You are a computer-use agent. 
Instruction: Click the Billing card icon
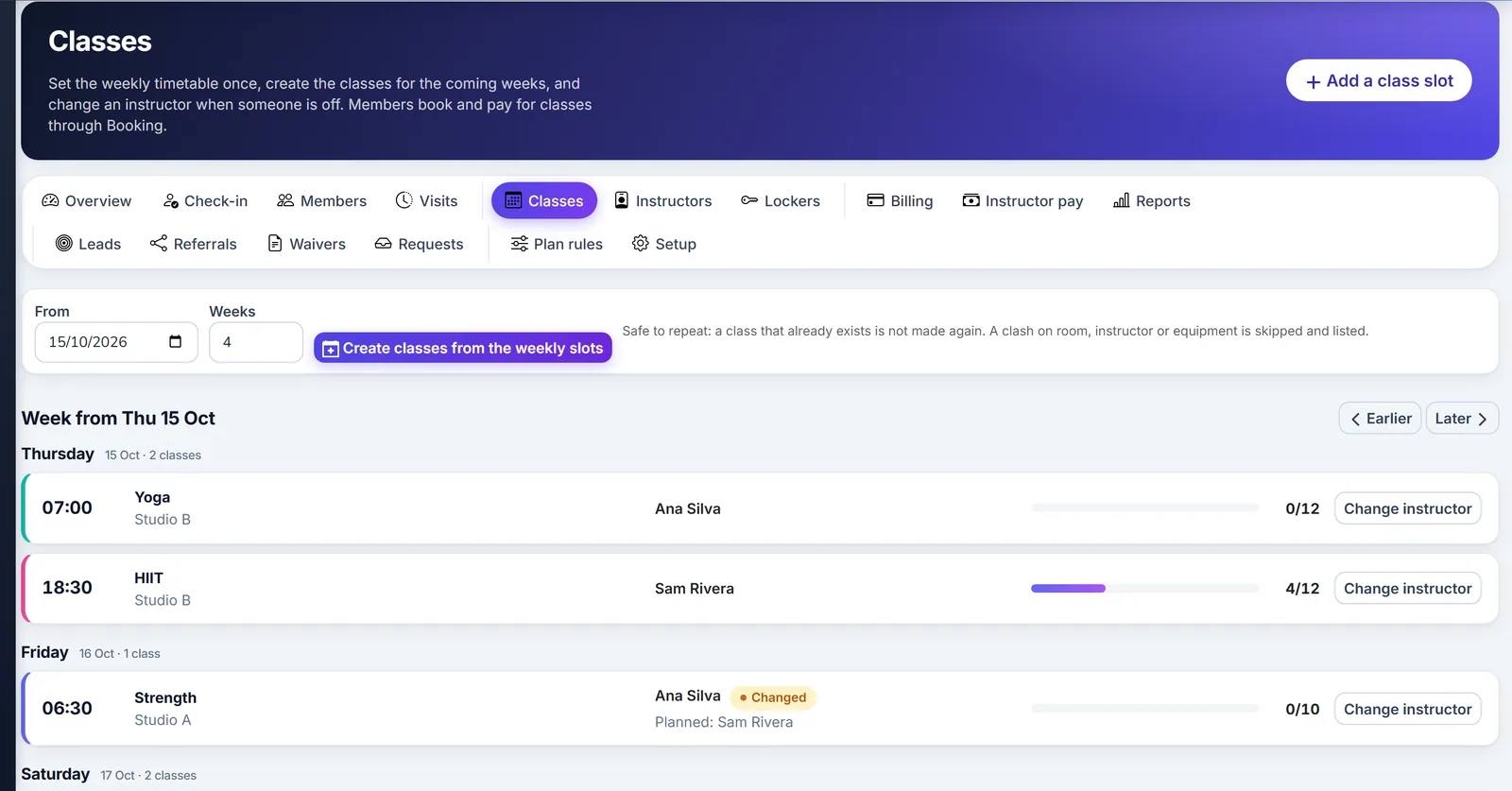(876, 200)
